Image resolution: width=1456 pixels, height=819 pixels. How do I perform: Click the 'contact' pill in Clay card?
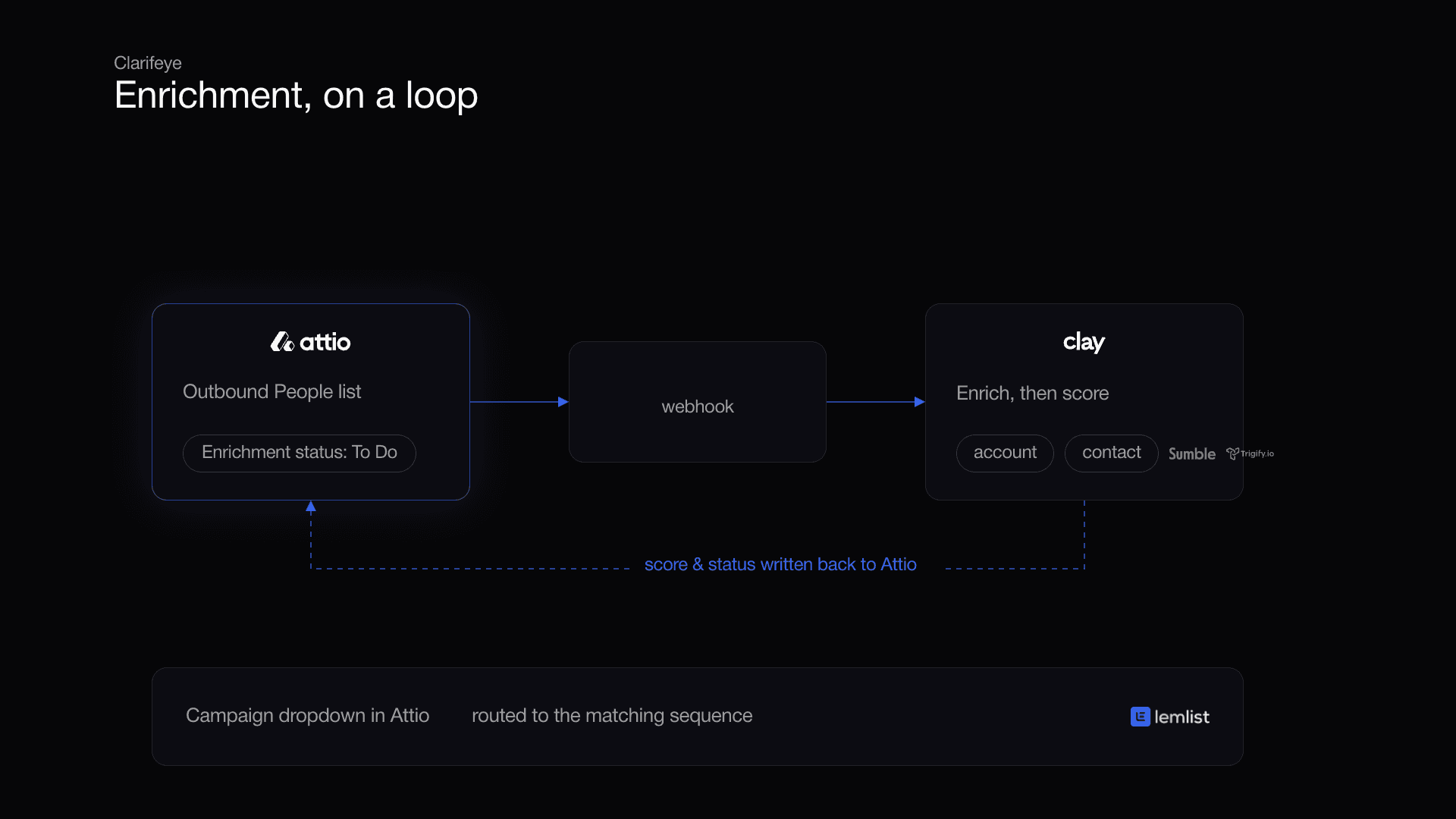click(x=1111, y=453)
